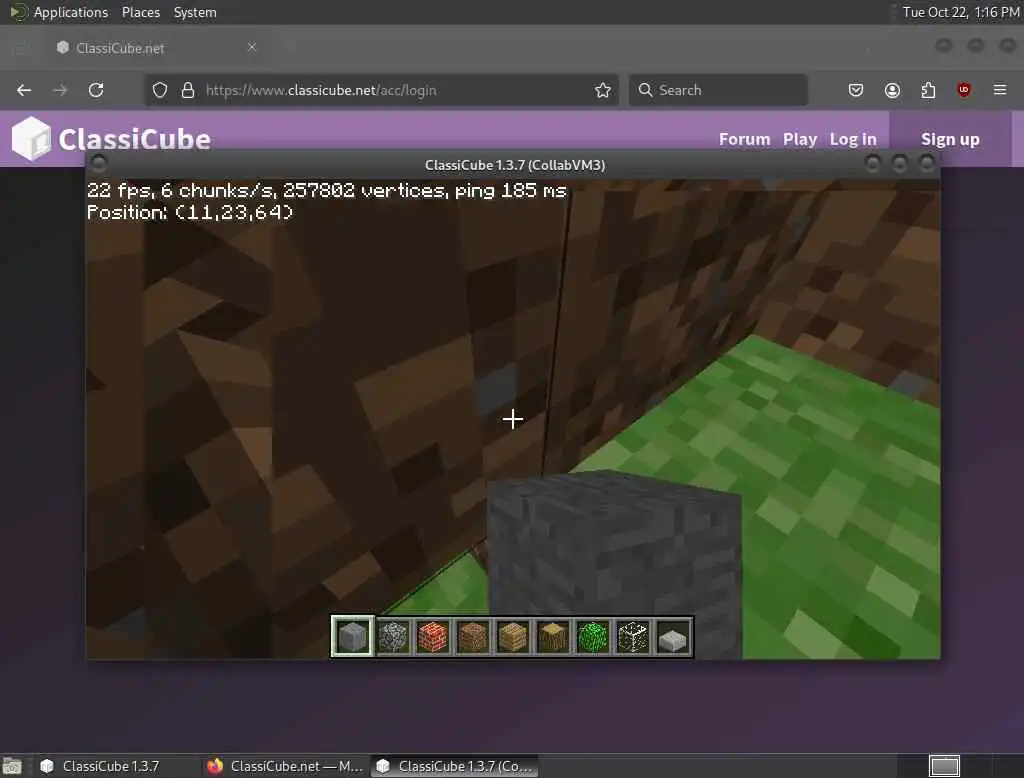
Task: Open the window menu button of ClassiCube window
Action: pos(99,163)
